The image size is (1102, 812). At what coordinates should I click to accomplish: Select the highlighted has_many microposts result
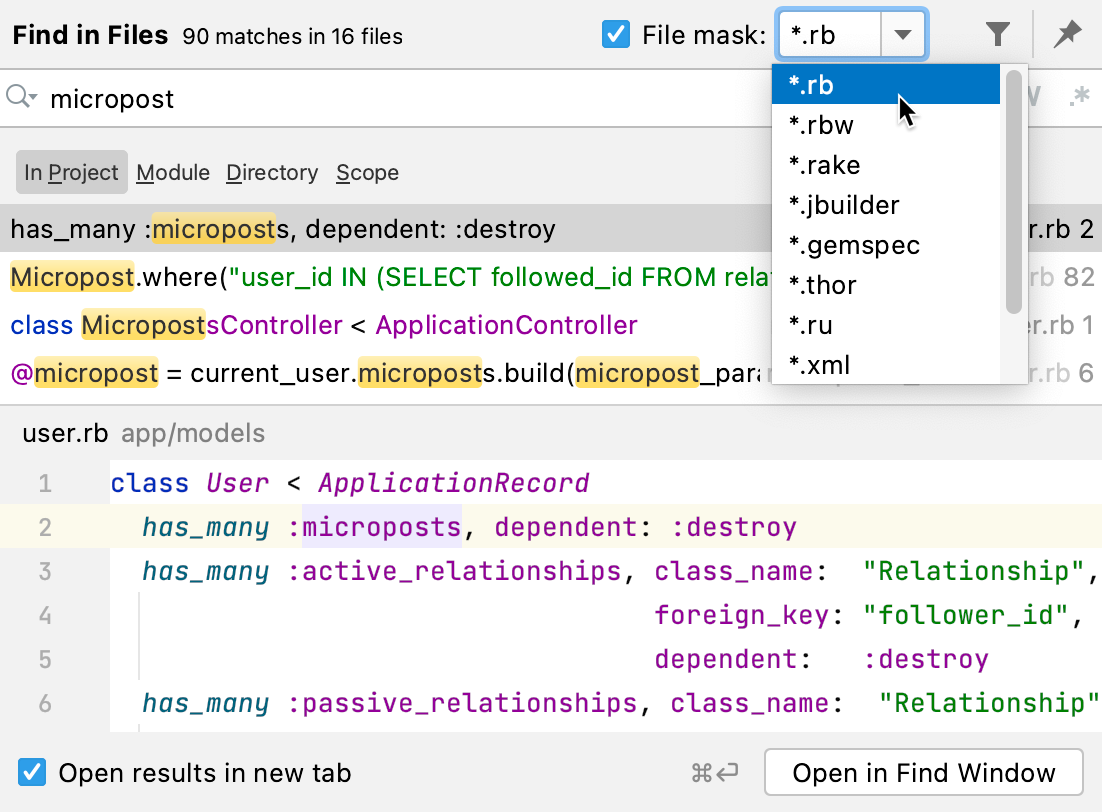(x=280, y=229)
